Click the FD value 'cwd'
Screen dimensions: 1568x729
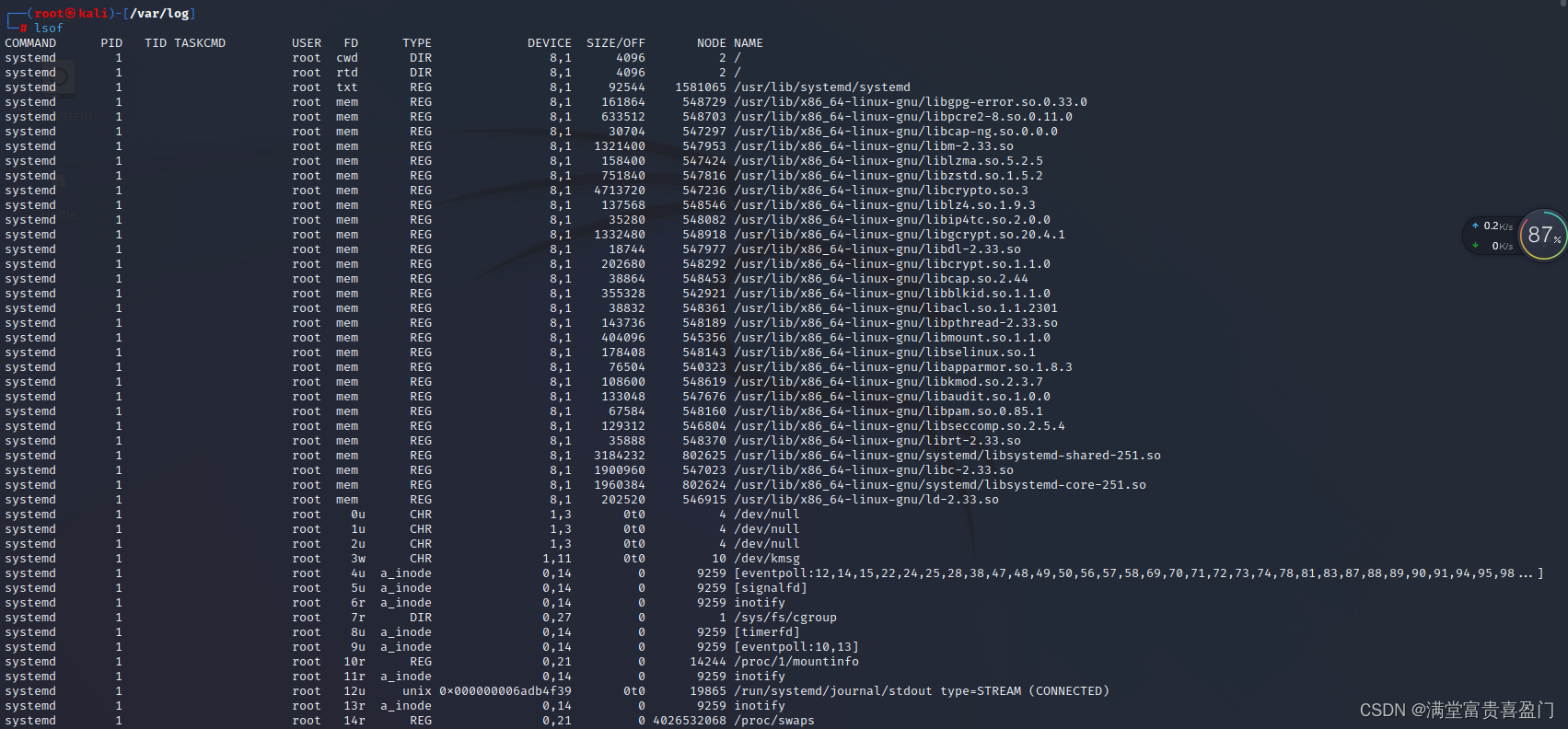347,58
